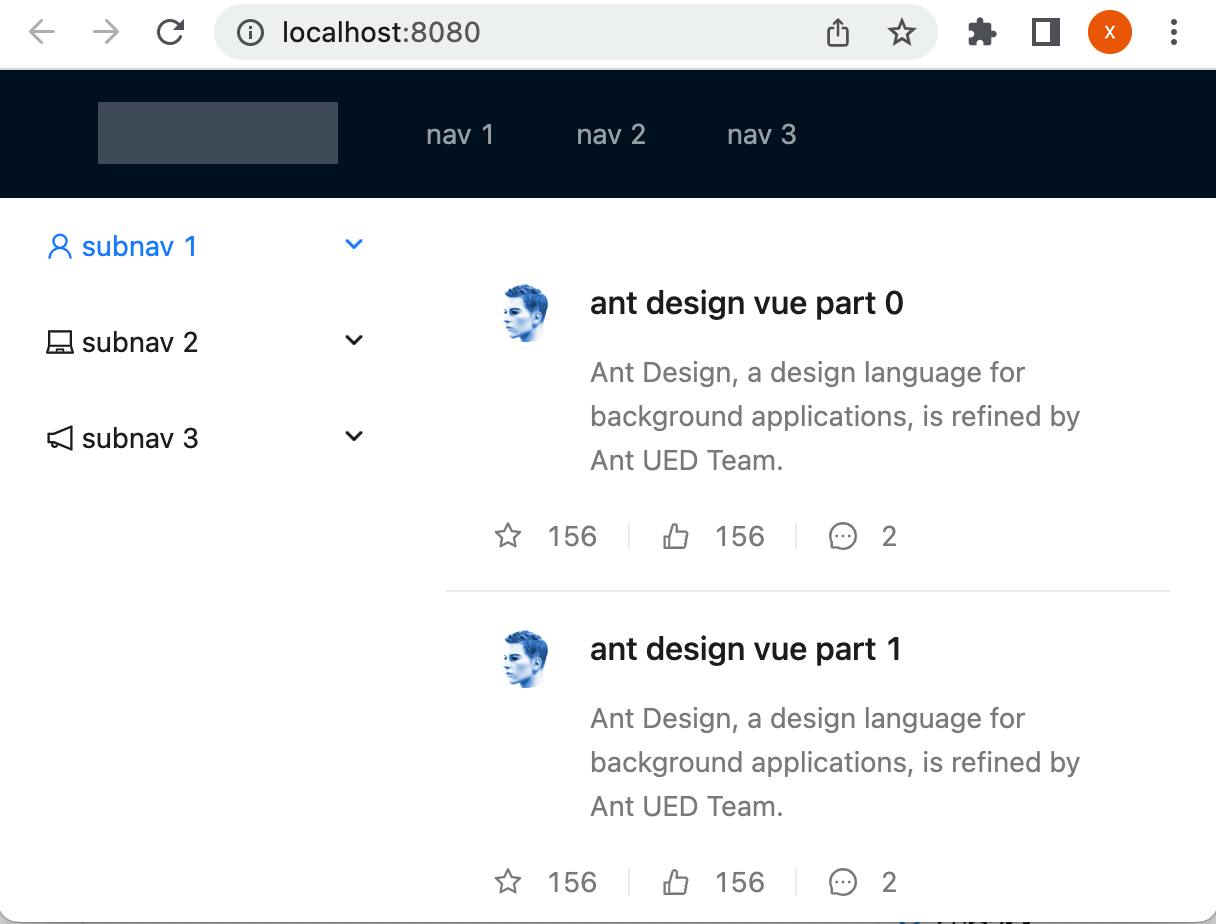Expand subnav 3 chevron

(353, 436)
